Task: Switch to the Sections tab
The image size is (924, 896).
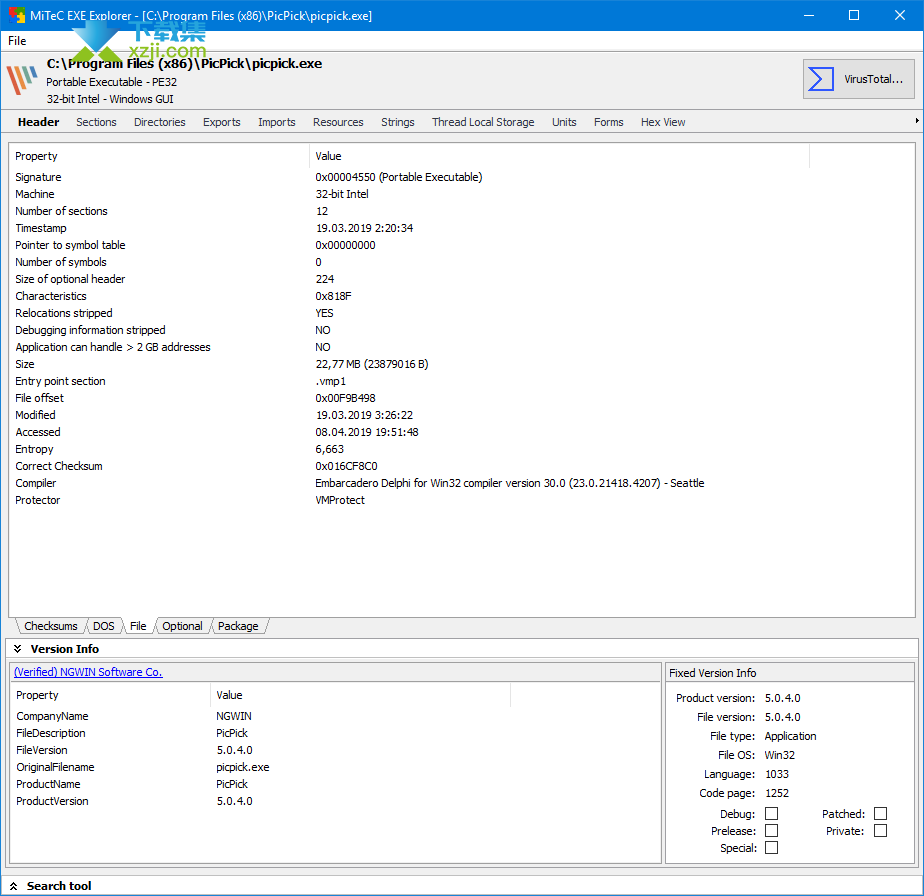Action: tap(96, 122)
